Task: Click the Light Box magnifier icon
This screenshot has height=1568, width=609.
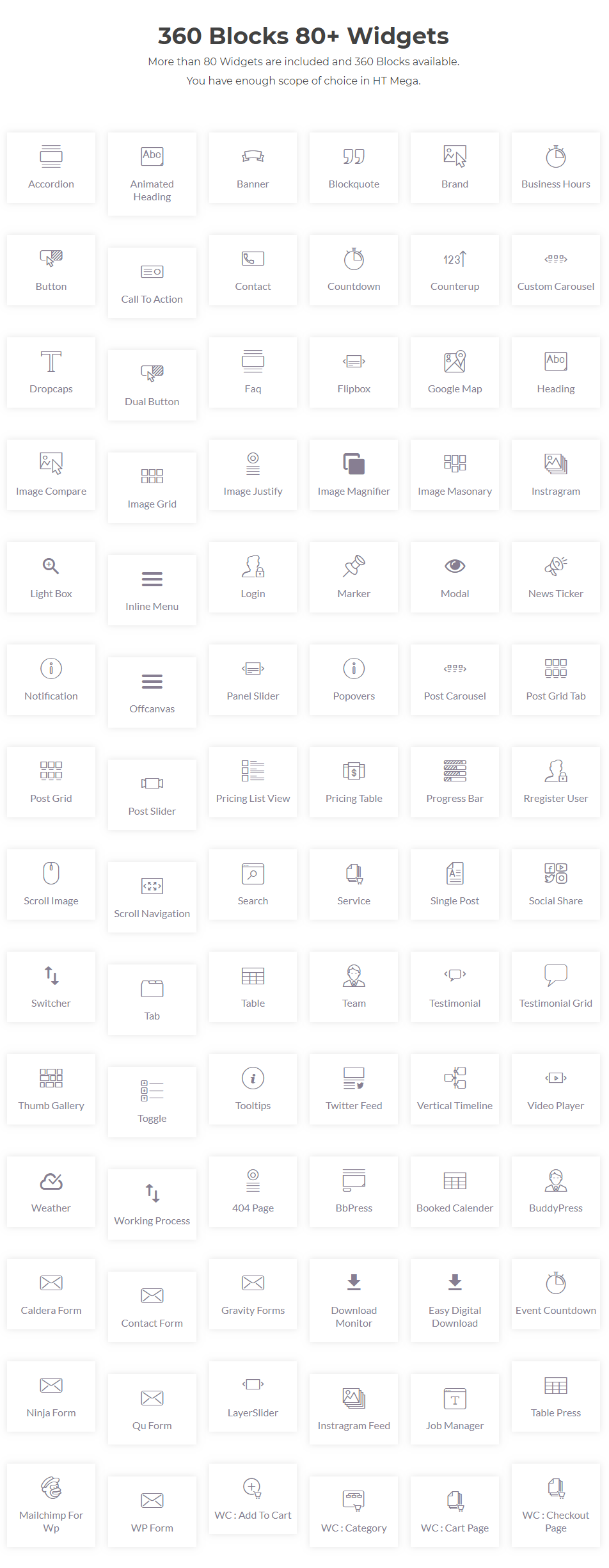Action: click(51, 566)
